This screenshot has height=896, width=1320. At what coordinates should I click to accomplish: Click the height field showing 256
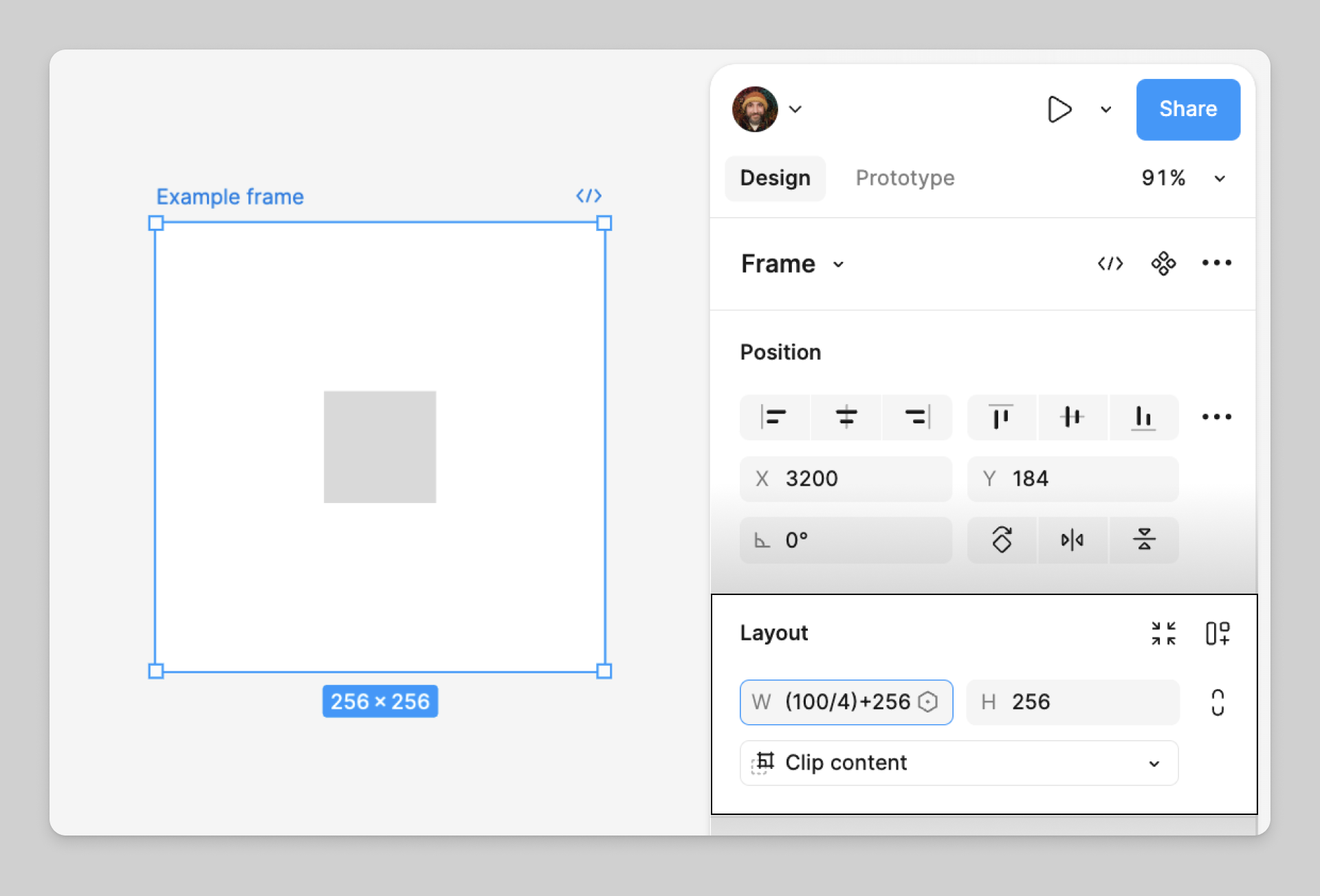(x=1072, y=702)
